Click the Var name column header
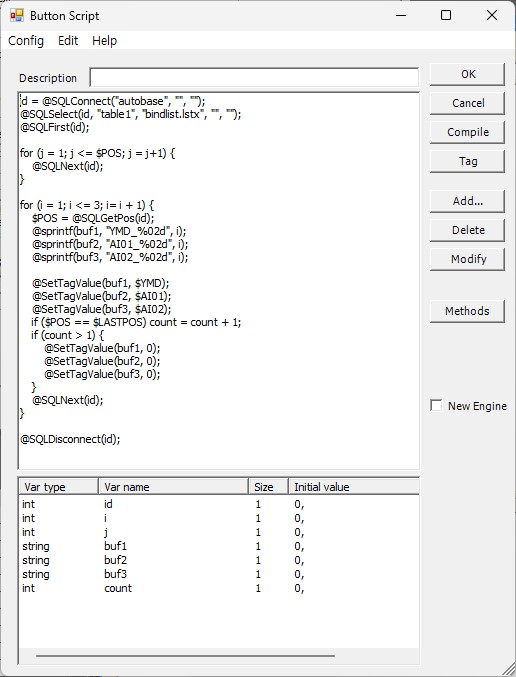The image size is (516, 677). click(x=174, y=487)
